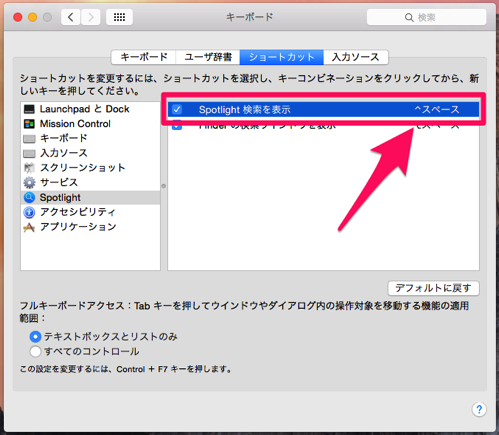Click the ^スペース shortcut of Spotlight 検索を表示
The image size is (499, 435).
pyautogui.click(x=437, y=109)
